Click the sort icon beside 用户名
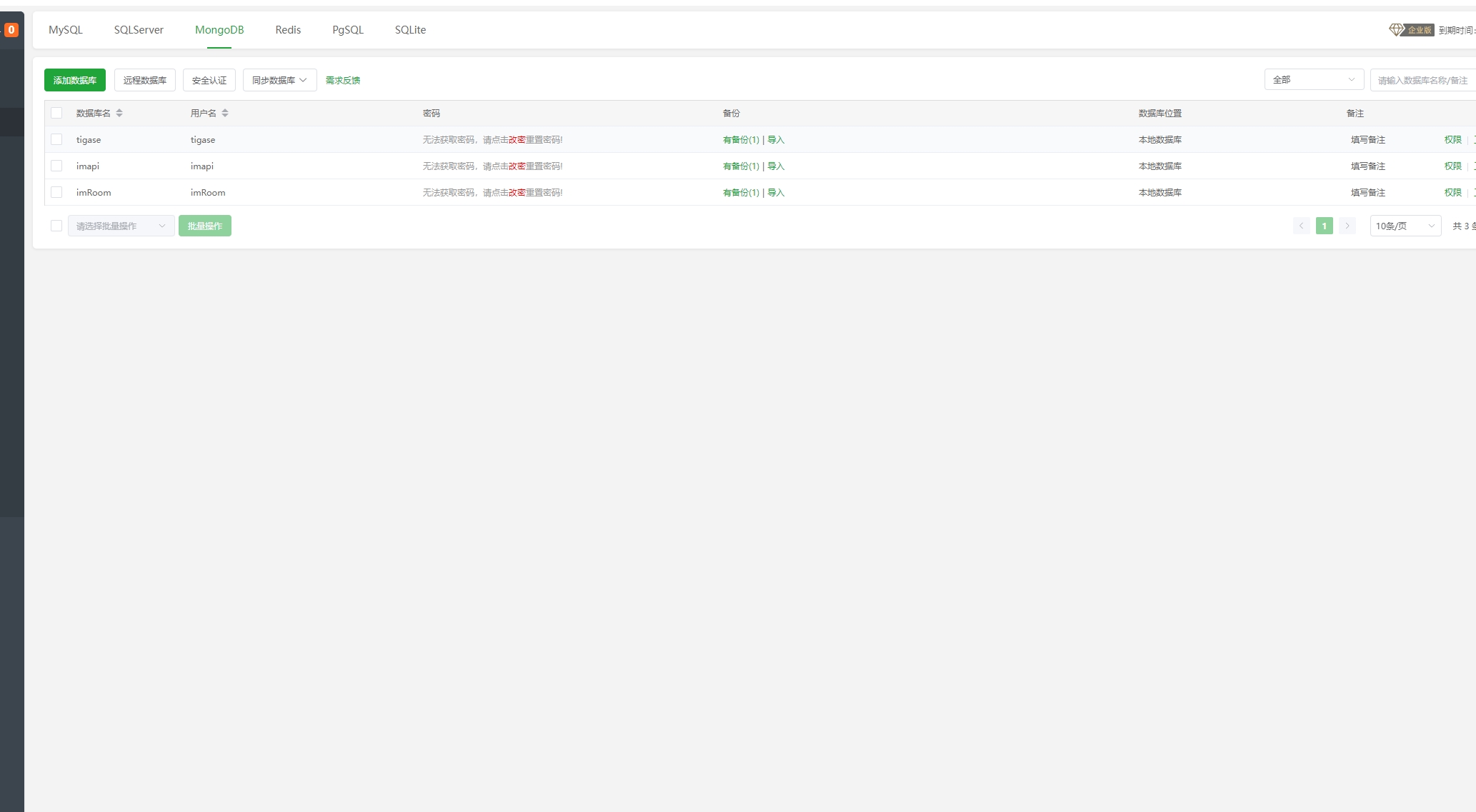Viewport: 1476px width, 812px height. point(225,113)
